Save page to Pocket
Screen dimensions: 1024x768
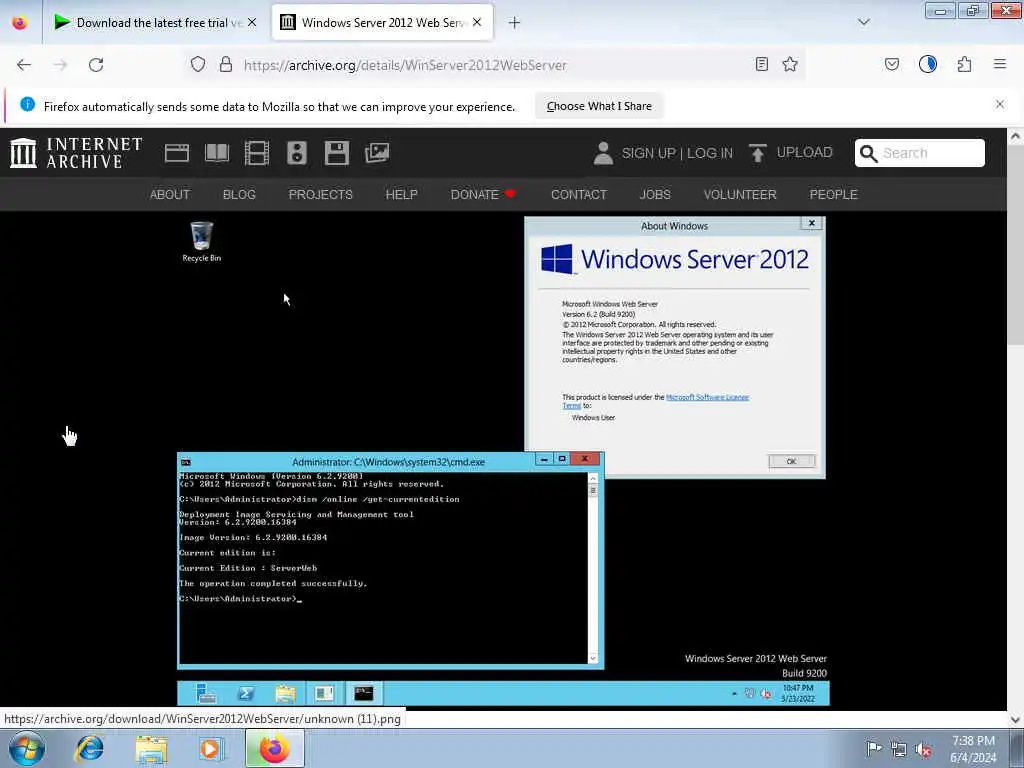click(891, 64)
